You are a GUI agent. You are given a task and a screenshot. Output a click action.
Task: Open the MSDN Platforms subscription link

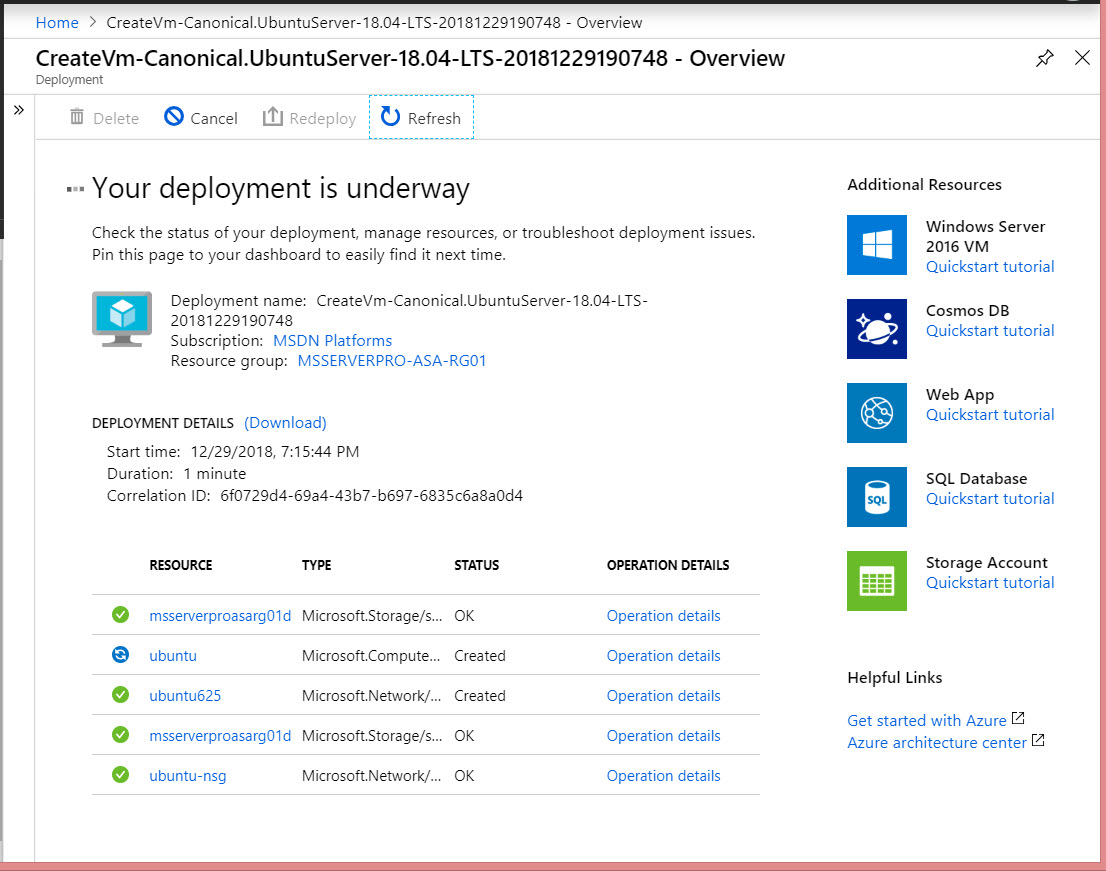332,341
